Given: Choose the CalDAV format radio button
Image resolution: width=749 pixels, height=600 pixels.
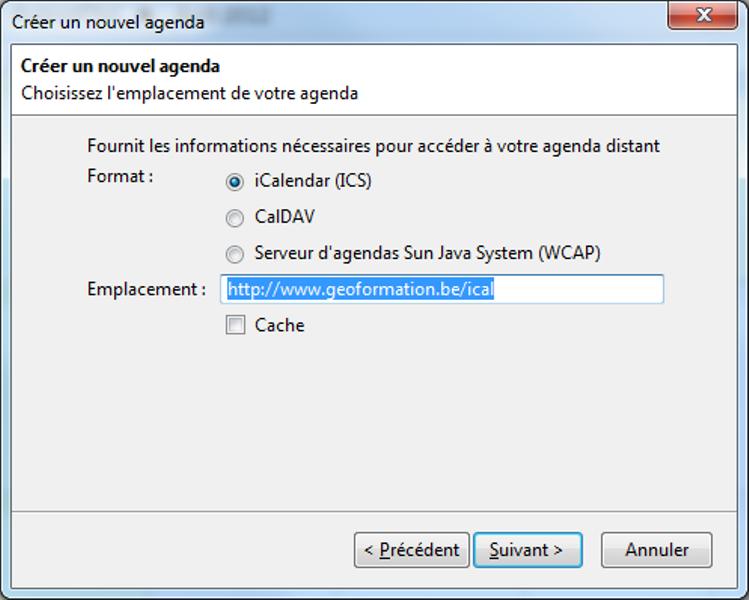Looking at the screenshot, I should [x=235, y=218].
